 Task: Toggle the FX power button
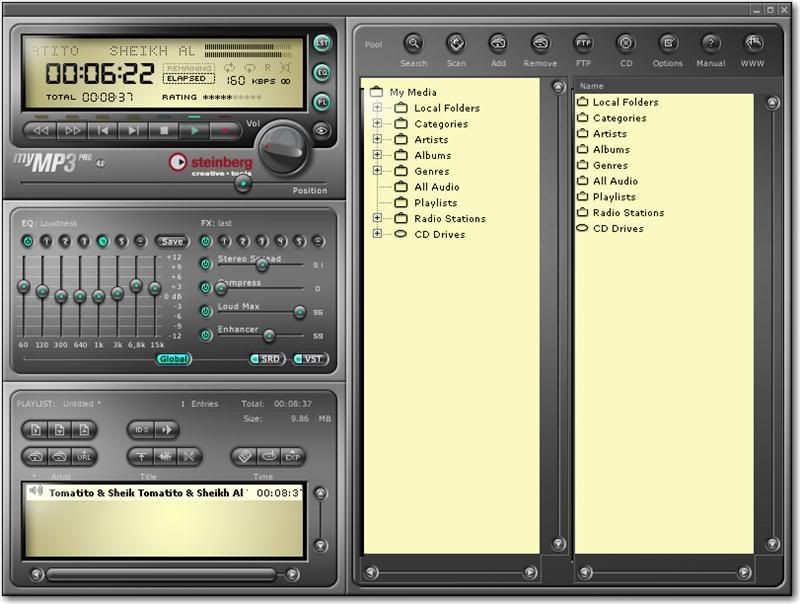(206, 241)
